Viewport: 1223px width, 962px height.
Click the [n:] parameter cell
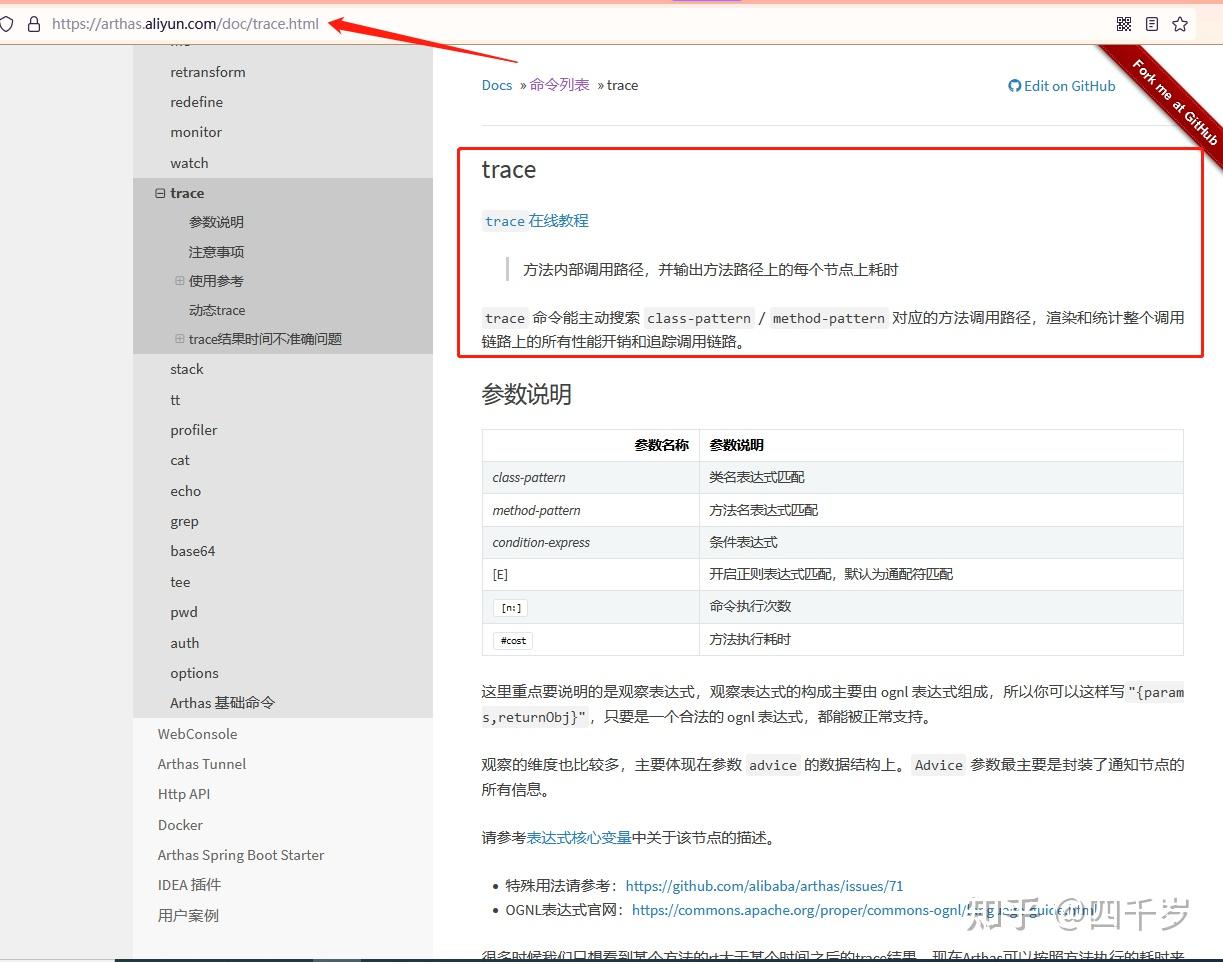(591, 607)
